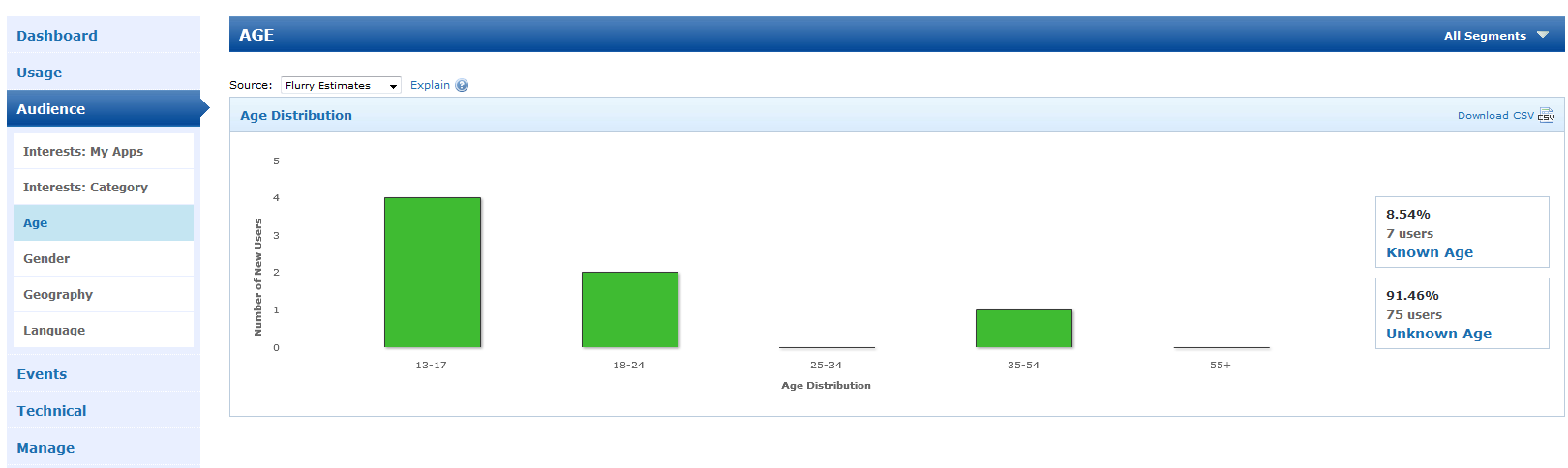This screenshot has height=468, width=1568.
Task: Click the Known Age link
Action: tap(1430, 252)
